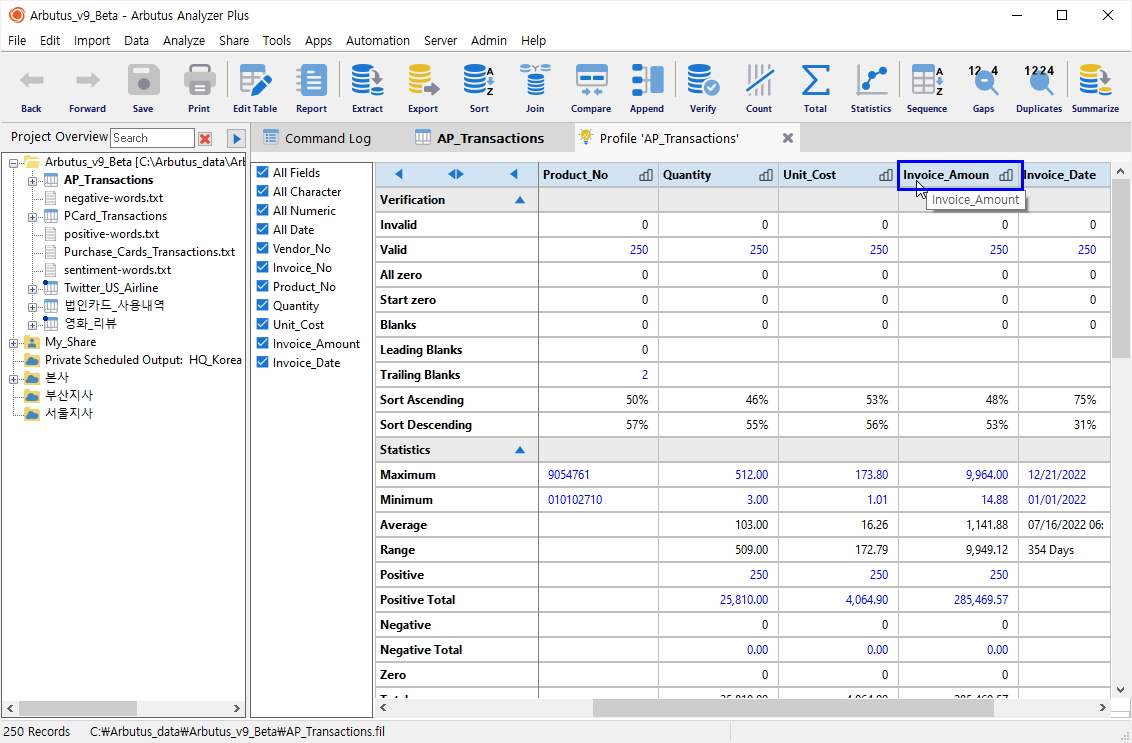Click the Positive Total 25,810.00 for Quantity

coord(744,600)
